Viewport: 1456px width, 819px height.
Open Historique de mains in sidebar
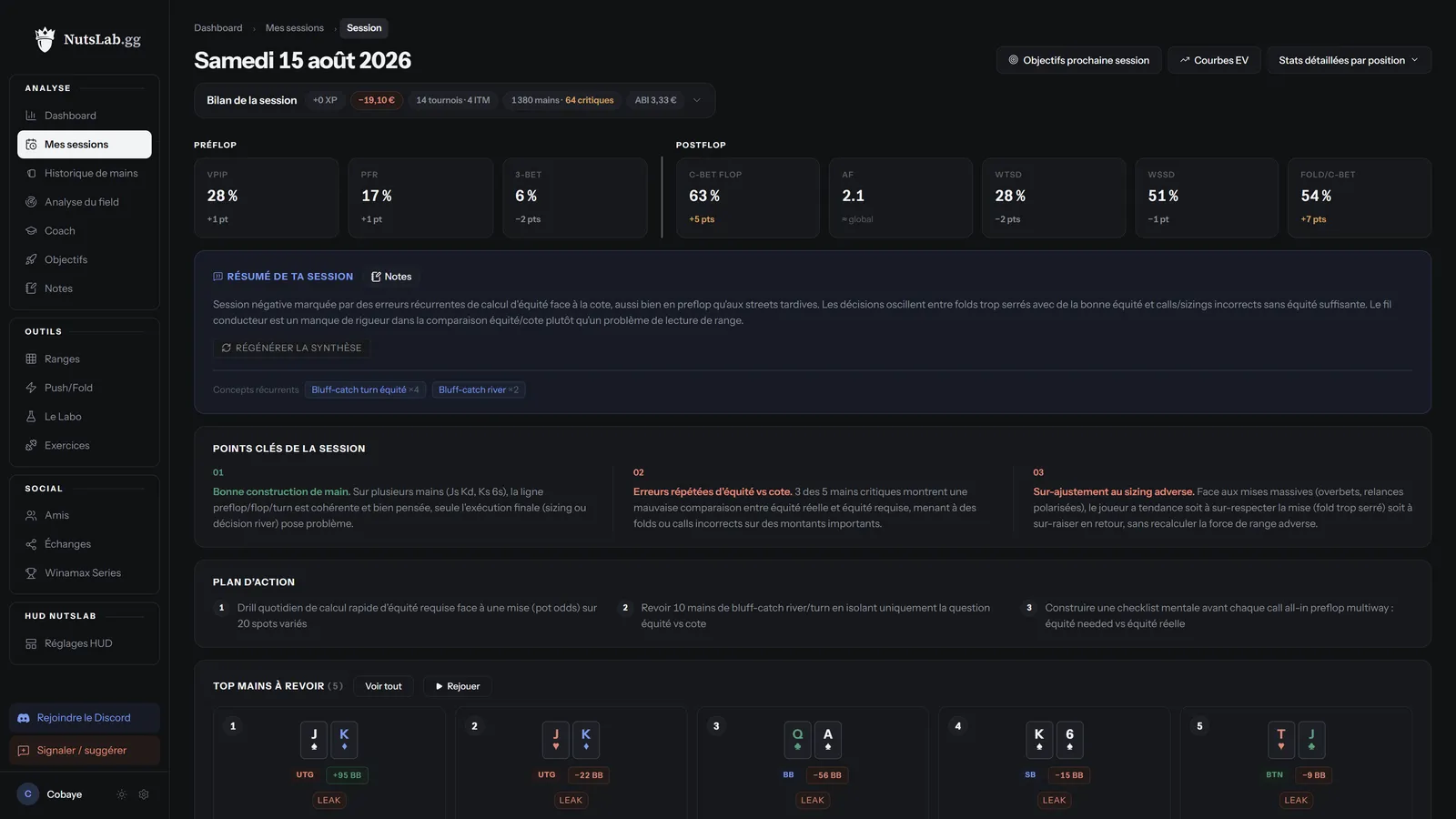pos(85,173)
